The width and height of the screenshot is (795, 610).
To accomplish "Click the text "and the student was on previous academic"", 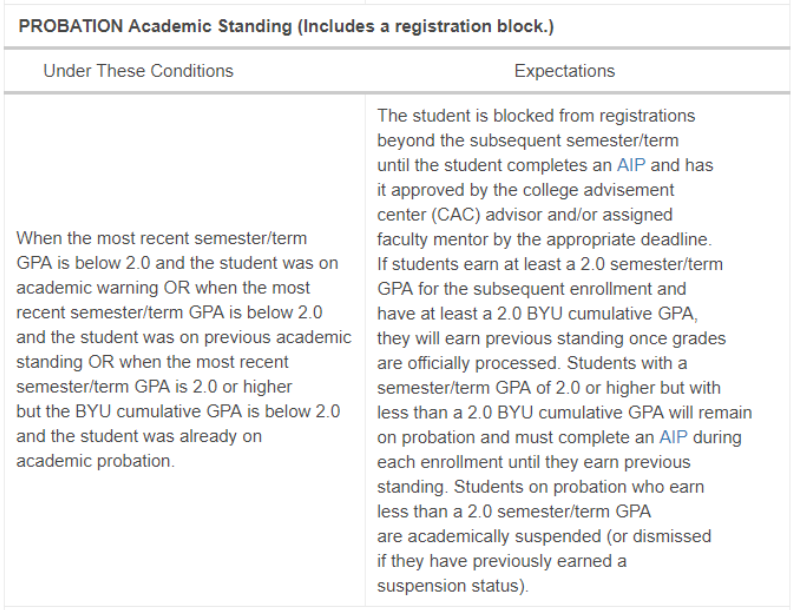I will [184, 337].
